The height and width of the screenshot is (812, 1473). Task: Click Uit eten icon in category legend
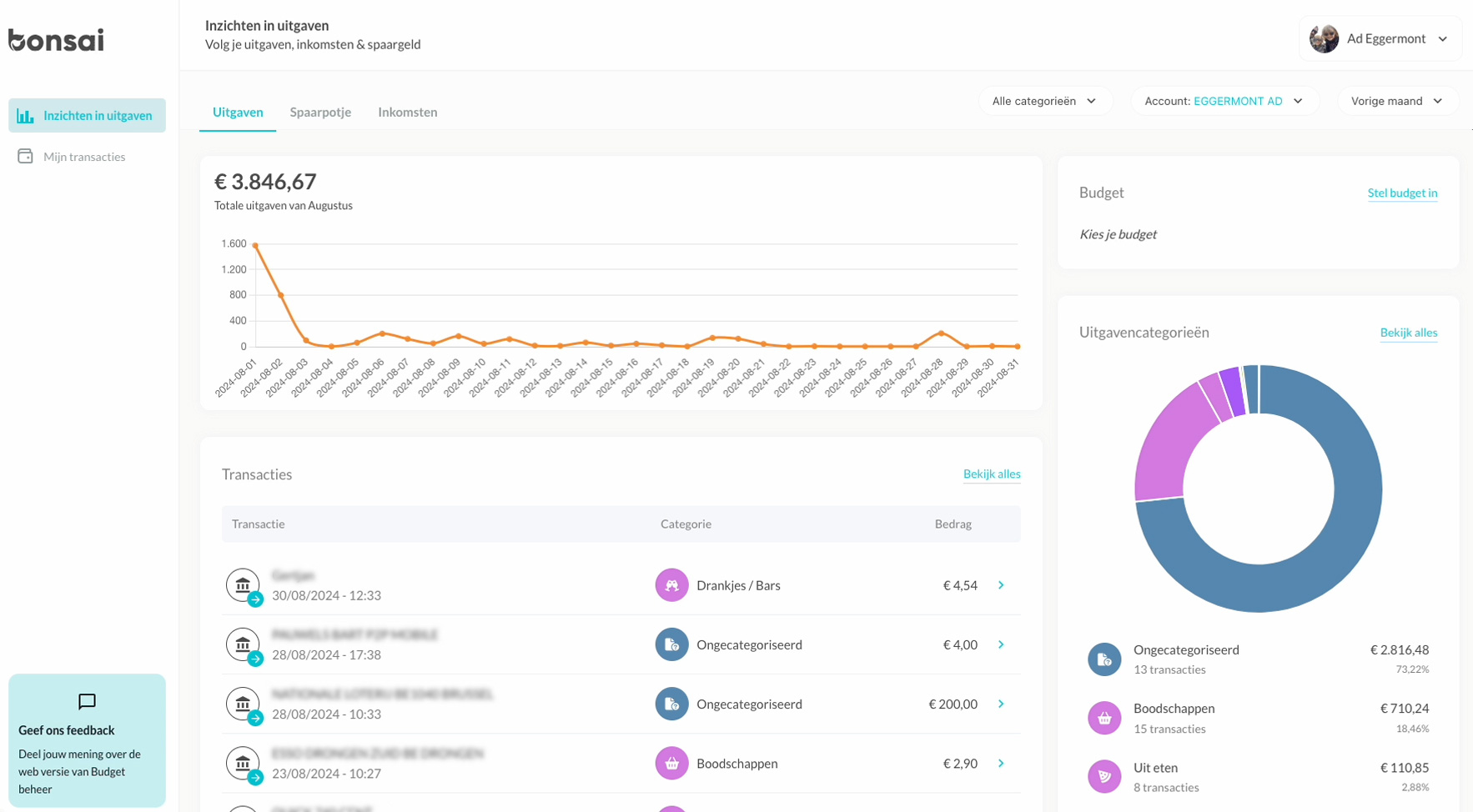point(1104,776)
